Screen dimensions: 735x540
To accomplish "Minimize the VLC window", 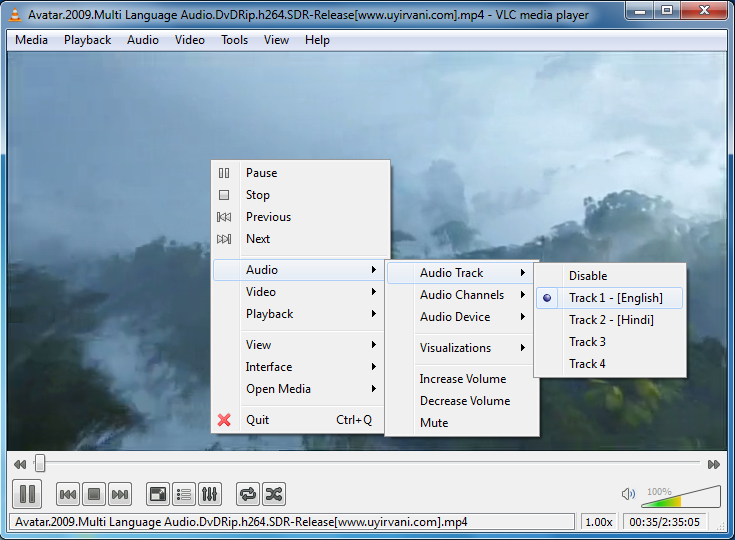I will pyautogui.click(x=641, y=10).
